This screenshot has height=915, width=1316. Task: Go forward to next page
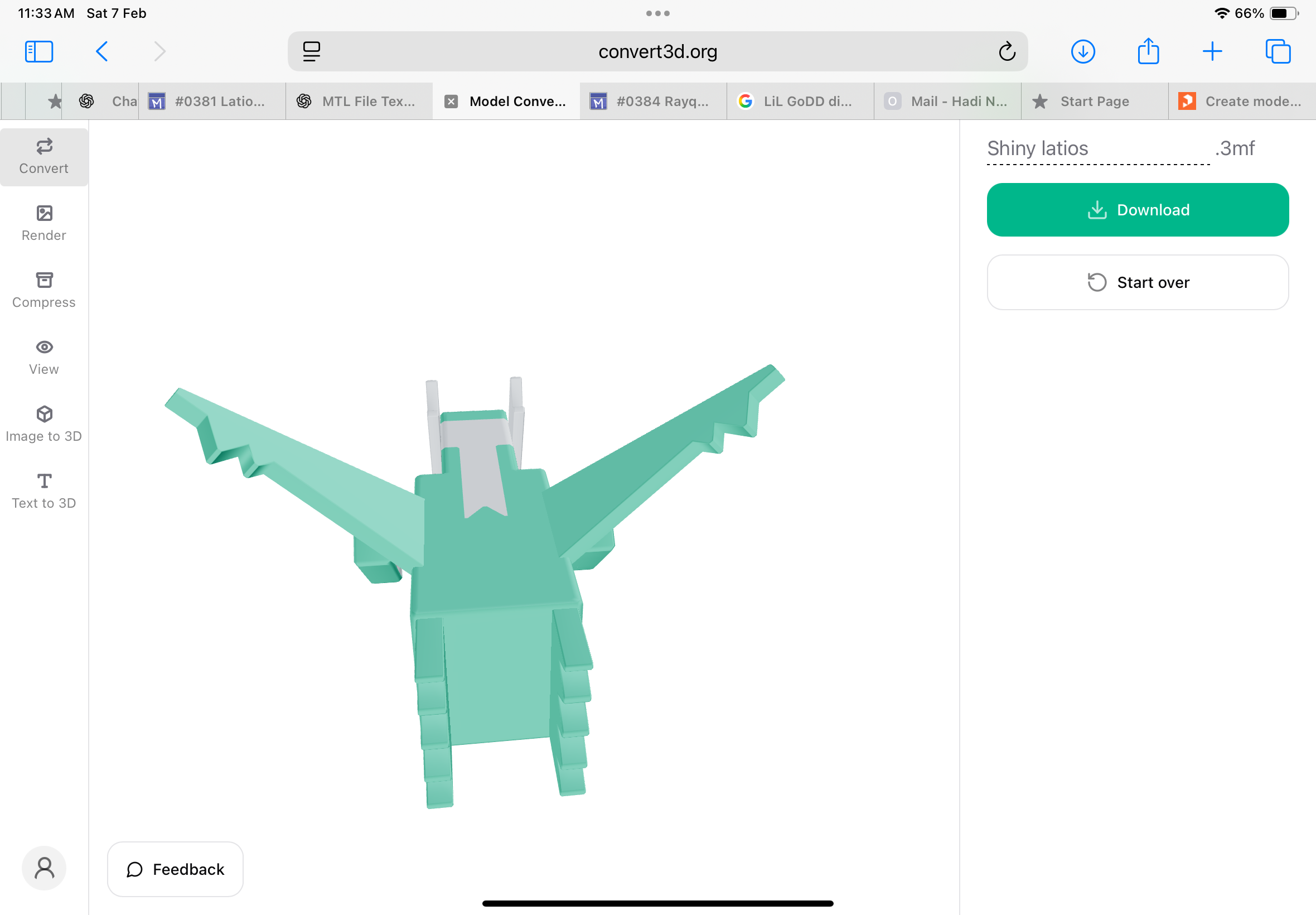tap(160, 51)
